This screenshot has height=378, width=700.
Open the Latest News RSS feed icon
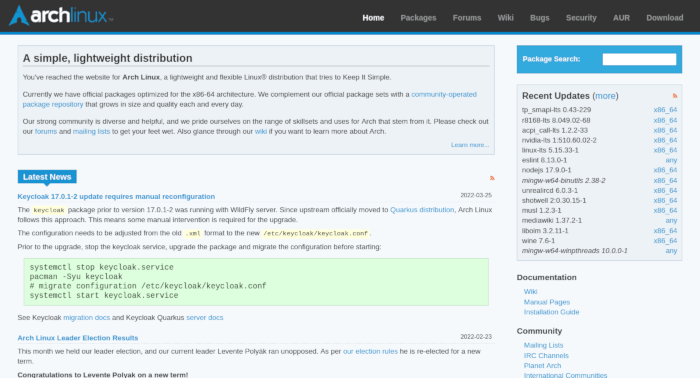click(492, 178)
